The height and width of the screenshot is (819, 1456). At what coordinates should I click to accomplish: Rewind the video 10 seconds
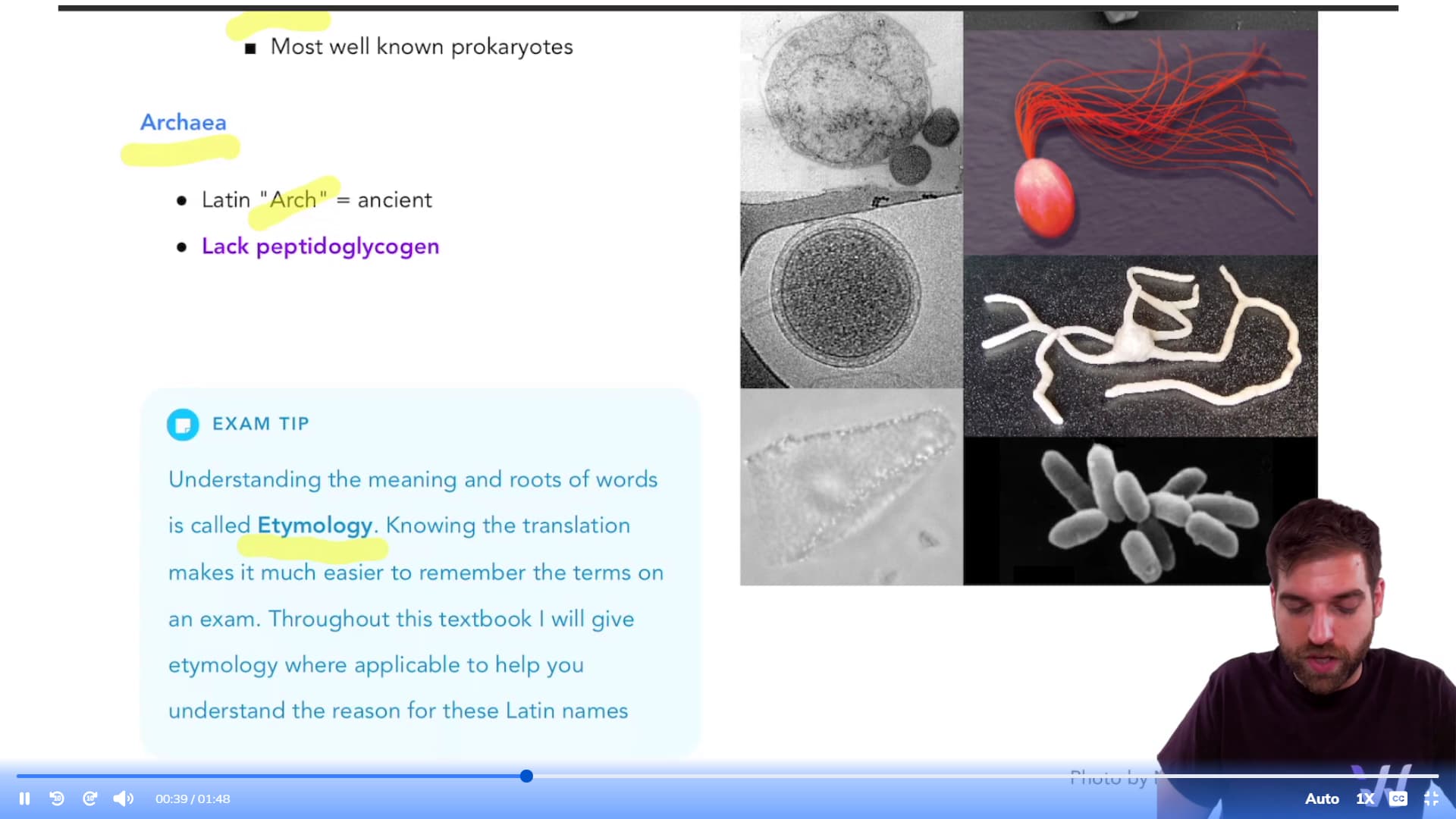pos(57,799)
